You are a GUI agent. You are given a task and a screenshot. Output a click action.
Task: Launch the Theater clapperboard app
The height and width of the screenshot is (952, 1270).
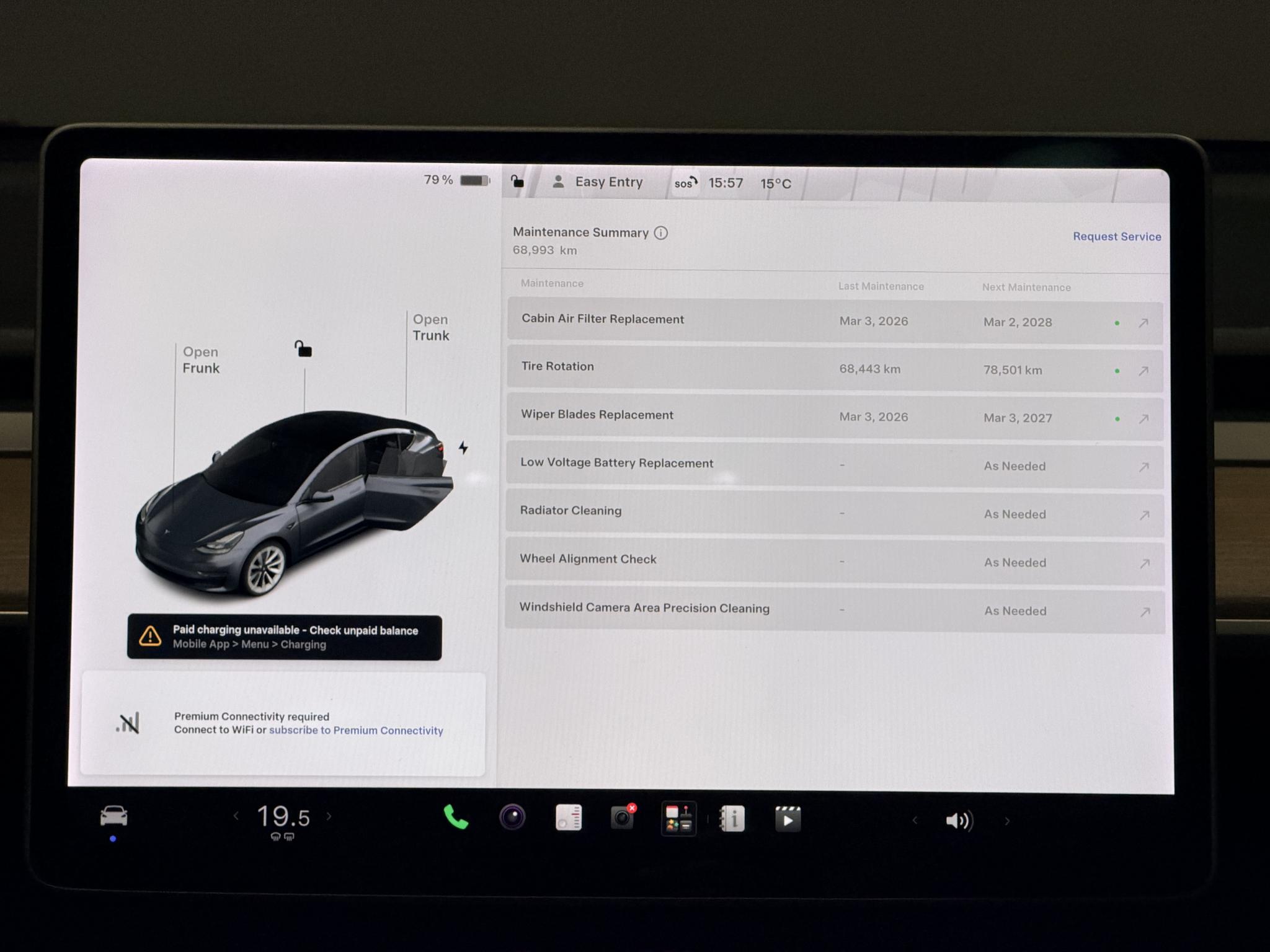[x=788, y=819]
